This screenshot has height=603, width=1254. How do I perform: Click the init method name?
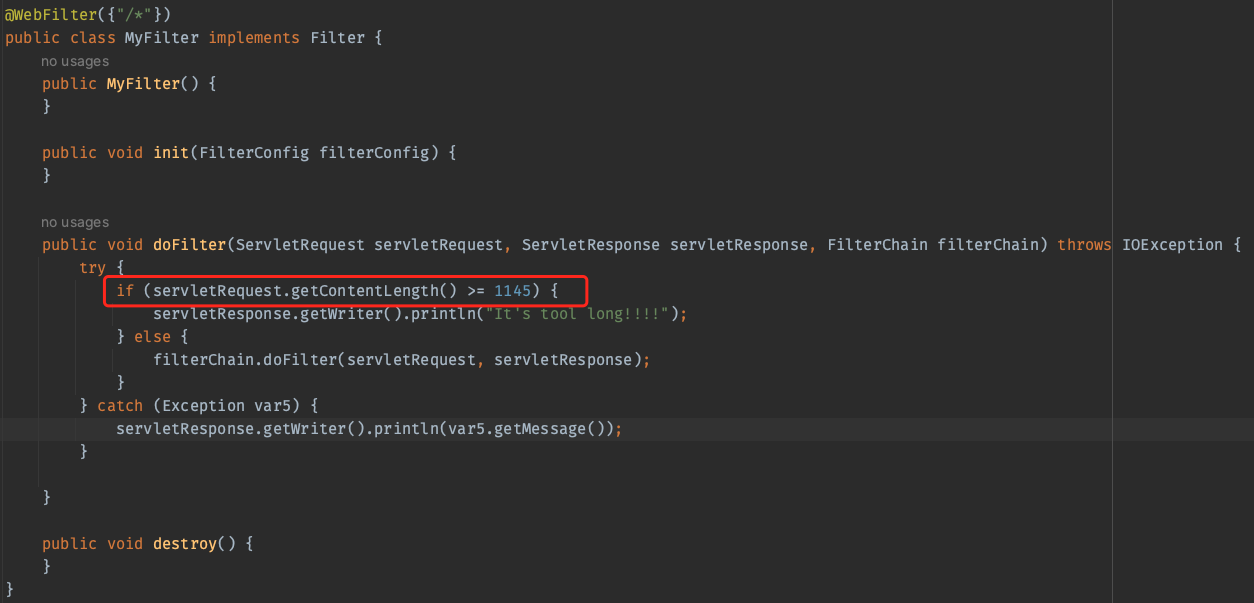[x=171, y=153]
